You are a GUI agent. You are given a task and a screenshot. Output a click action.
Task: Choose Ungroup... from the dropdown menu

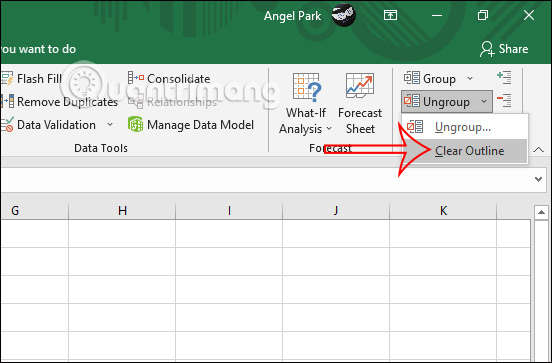(x=464, y=127)
